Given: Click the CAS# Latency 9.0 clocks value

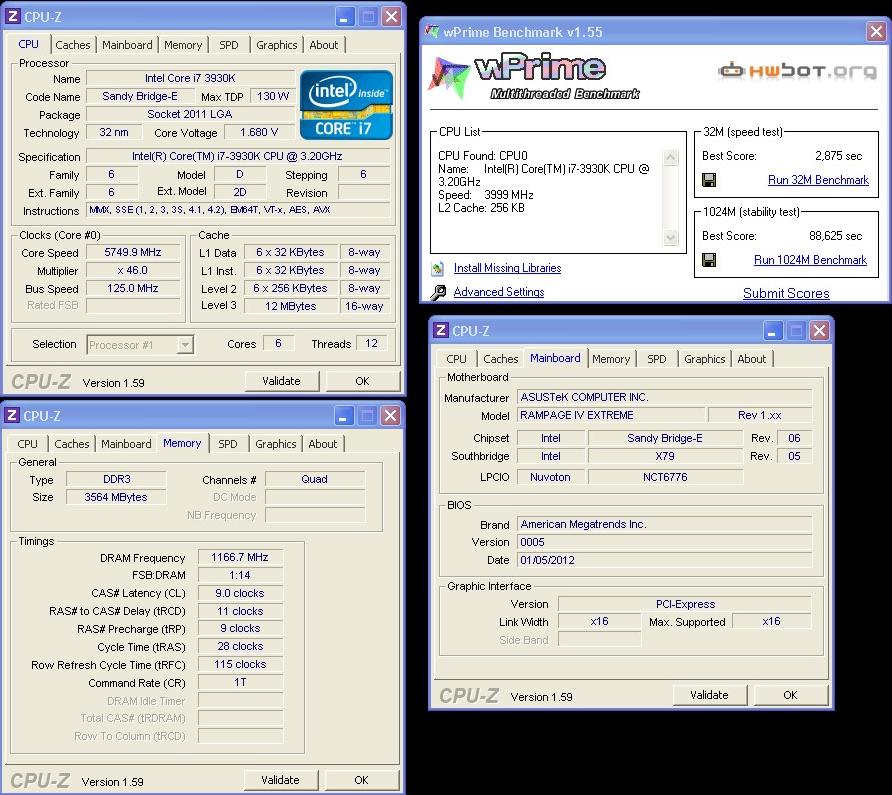Looking at the screenshot, I should 240,593.
